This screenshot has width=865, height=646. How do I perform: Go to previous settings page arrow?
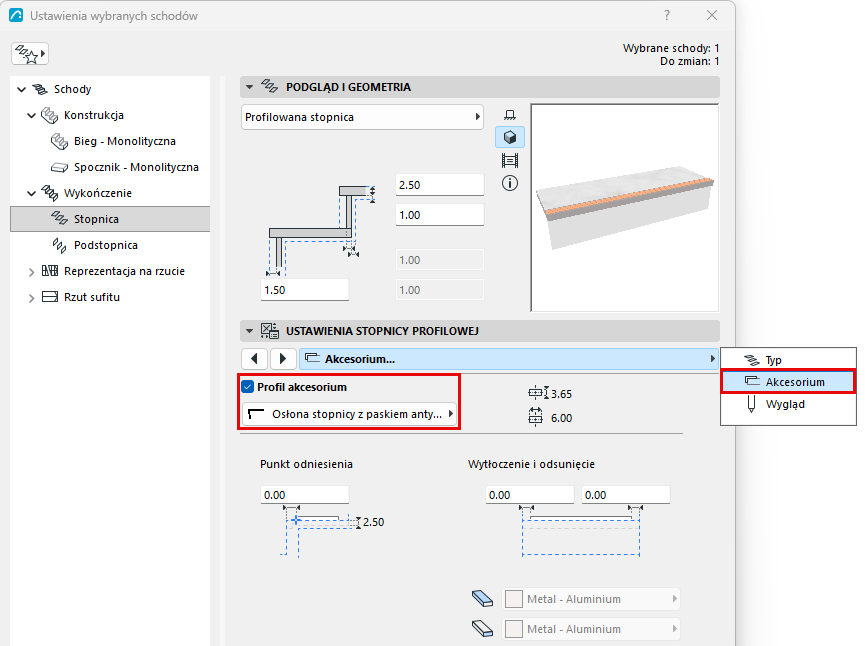[x=254, y=359]
